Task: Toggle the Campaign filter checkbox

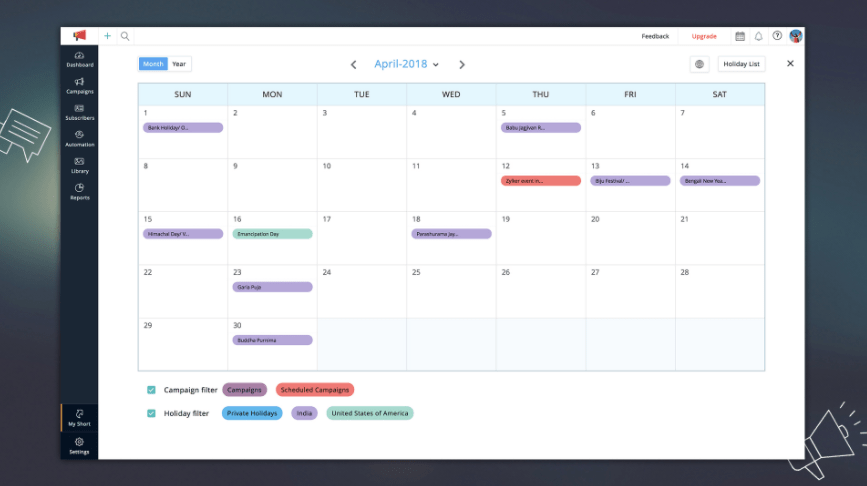Action: pyautogui.click(x=151, y=390)
